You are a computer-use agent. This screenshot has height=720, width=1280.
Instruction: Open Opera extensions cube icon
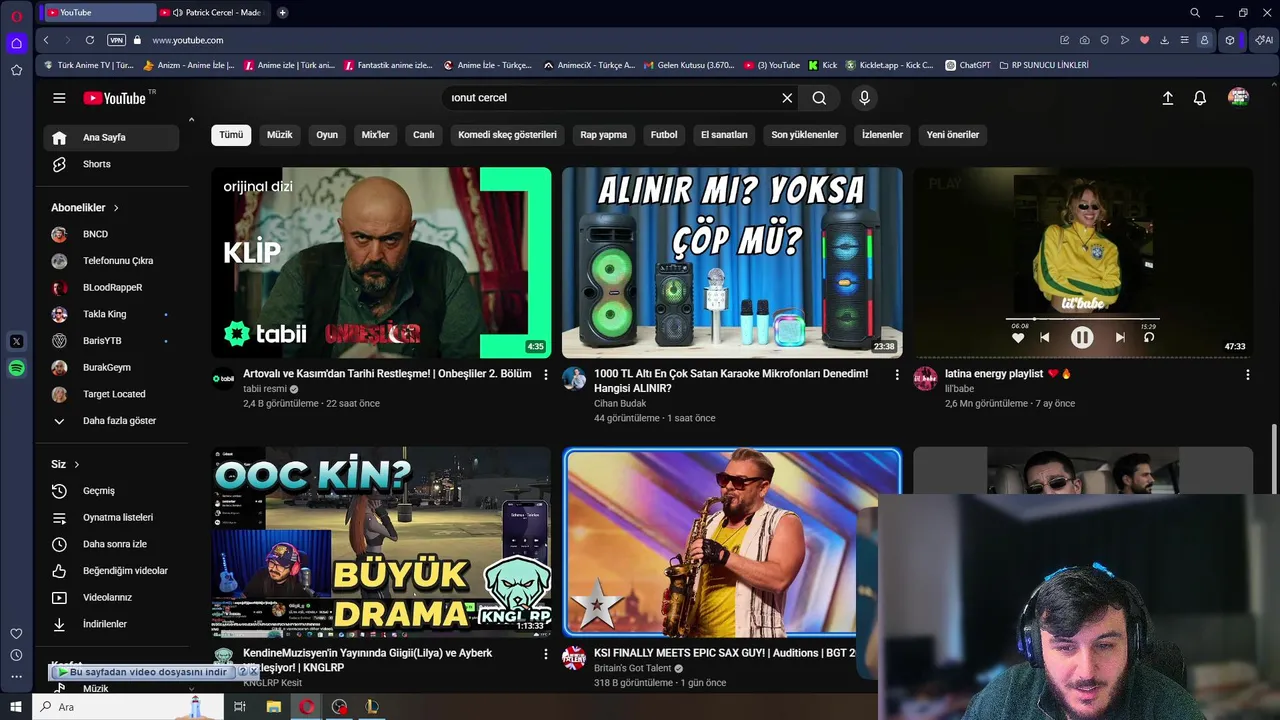(1230, 40)
